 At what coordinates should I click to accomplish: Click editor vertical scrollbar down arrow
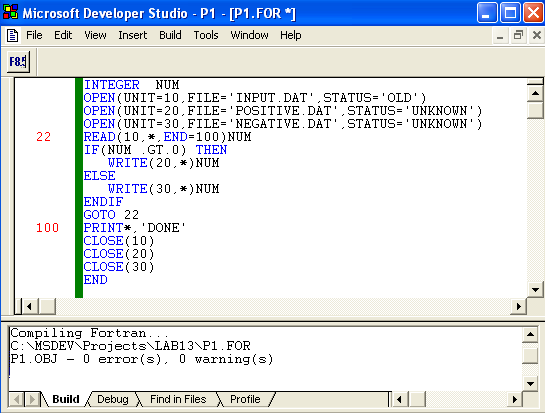(535, 289)
